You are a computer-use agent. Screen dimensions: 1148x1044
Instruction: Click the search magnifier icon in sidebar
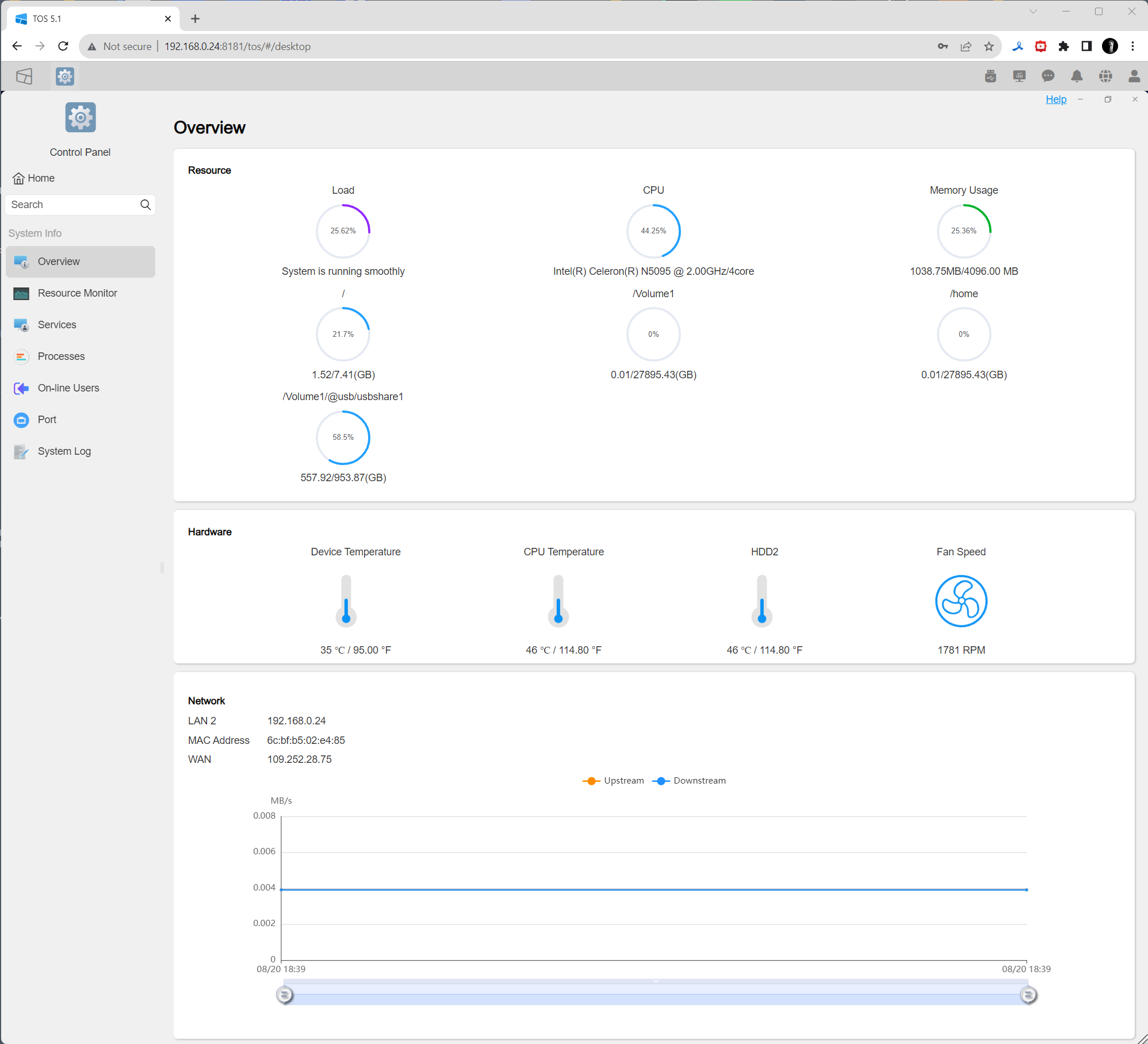click(x=146, y=205)
